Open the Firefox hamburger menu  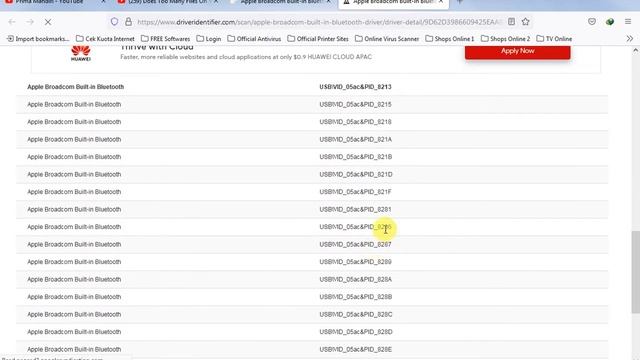628,22
